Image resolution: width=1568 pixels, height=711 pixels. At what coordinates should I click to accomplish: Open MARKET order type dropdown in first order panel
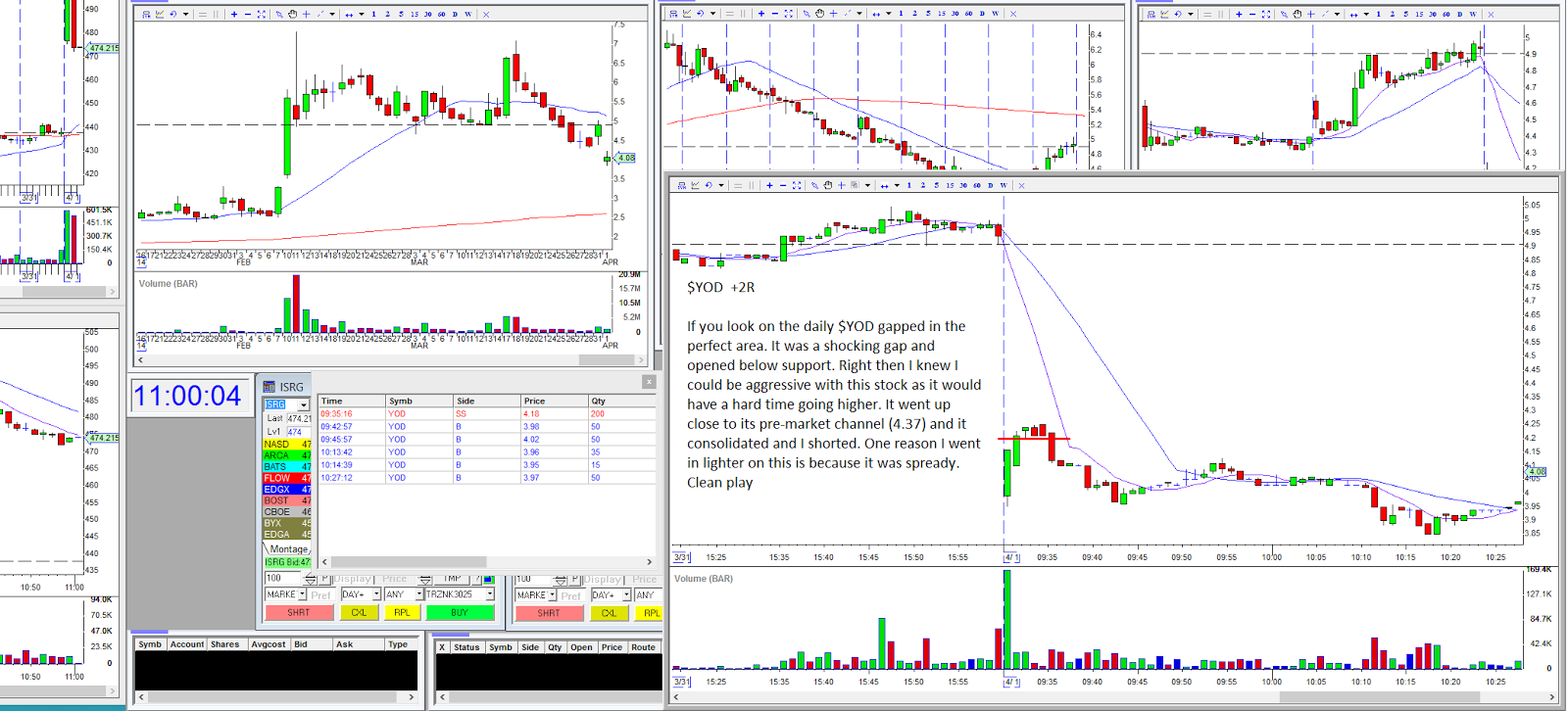(302, 594)
